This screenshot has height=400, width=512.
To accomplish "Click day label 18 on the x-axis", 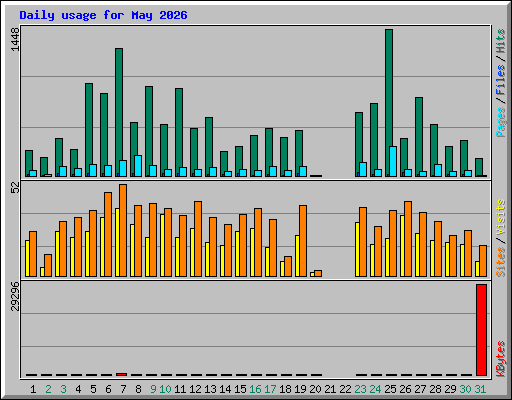I will coord(285,389).
